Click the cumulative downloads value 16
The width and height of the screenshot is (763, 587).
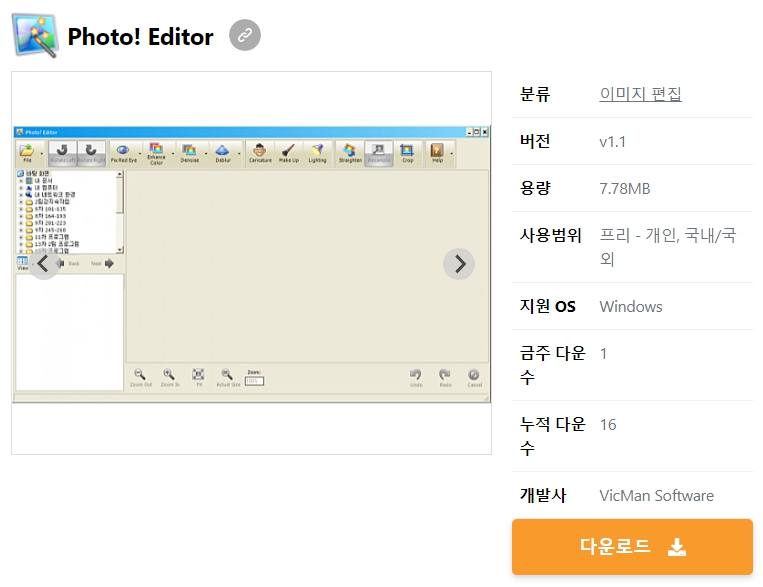coord(608,424)
